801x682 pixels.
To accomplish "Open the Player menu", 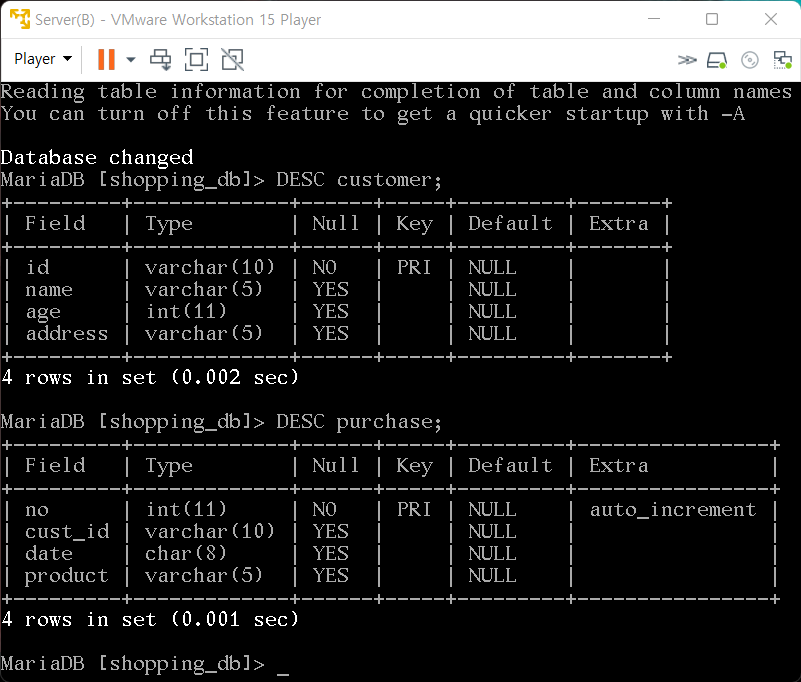I will point(43,59).
